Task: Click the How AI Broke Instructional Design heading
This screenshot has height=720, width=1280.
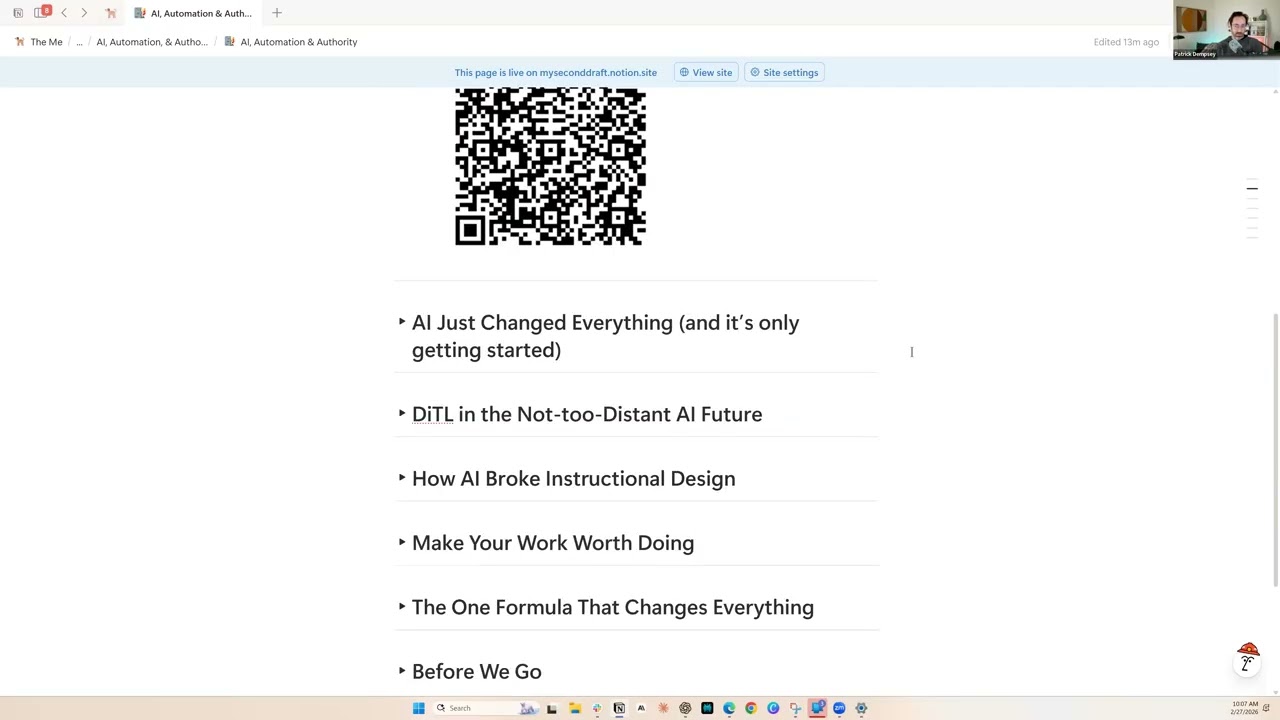Action: pos(574,479)
